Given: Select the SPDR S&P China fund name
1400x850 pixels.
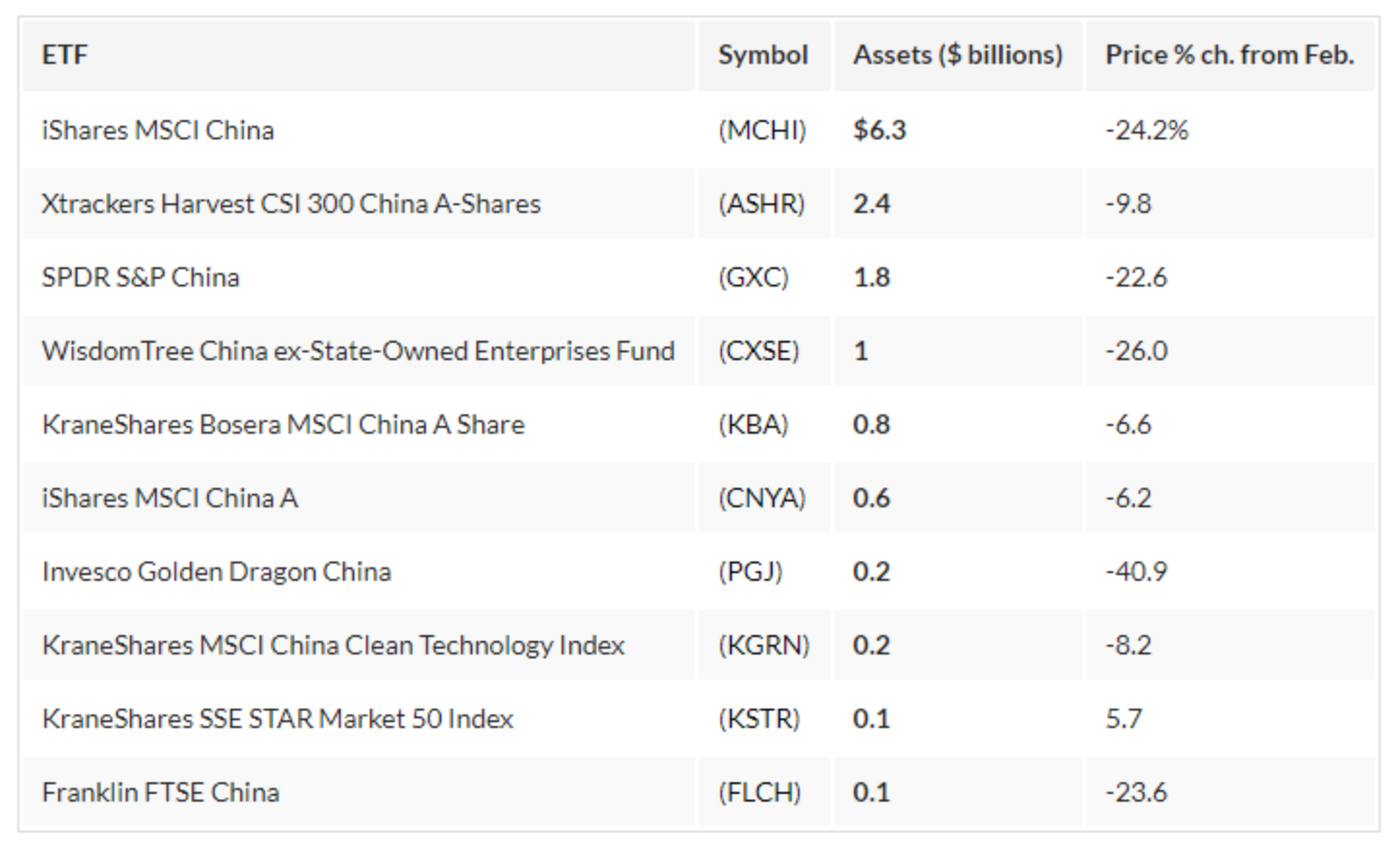Looking at the screenshot, I should (x=140, y=277).
